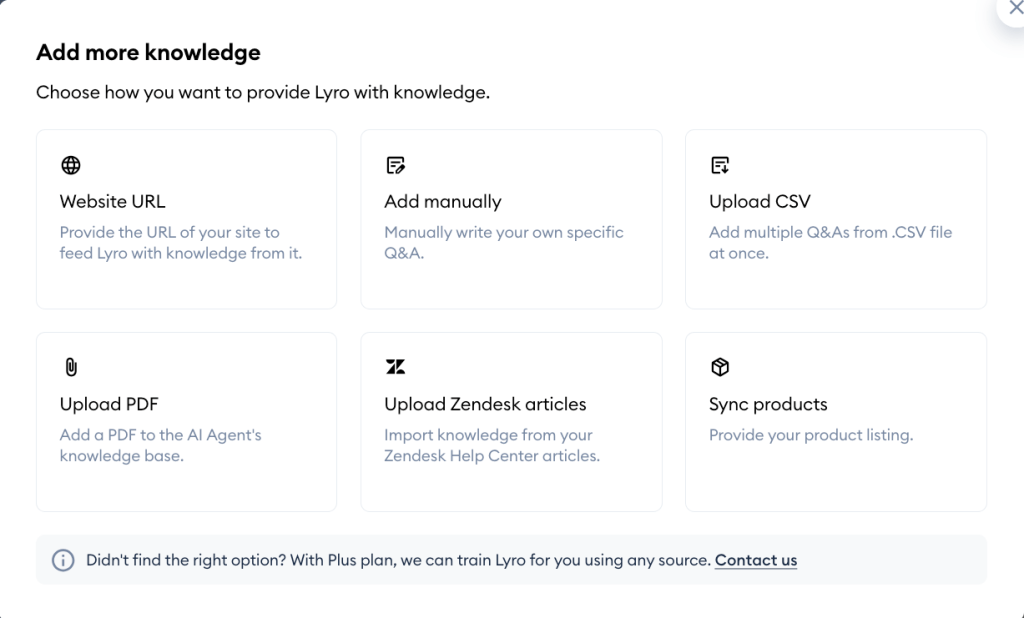Select the Upload CSV option

coord(836,218)
